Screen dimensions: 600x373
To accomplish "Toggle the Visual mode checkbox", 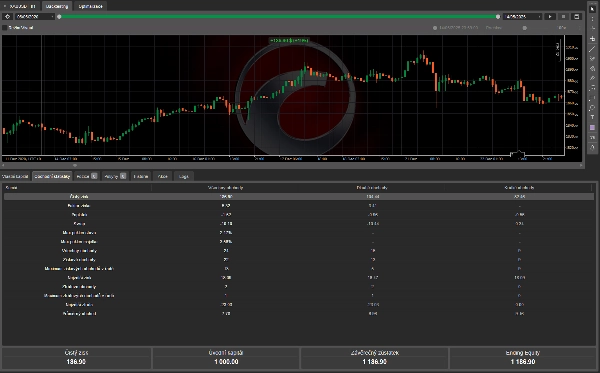I will click(x=5, y=28).
